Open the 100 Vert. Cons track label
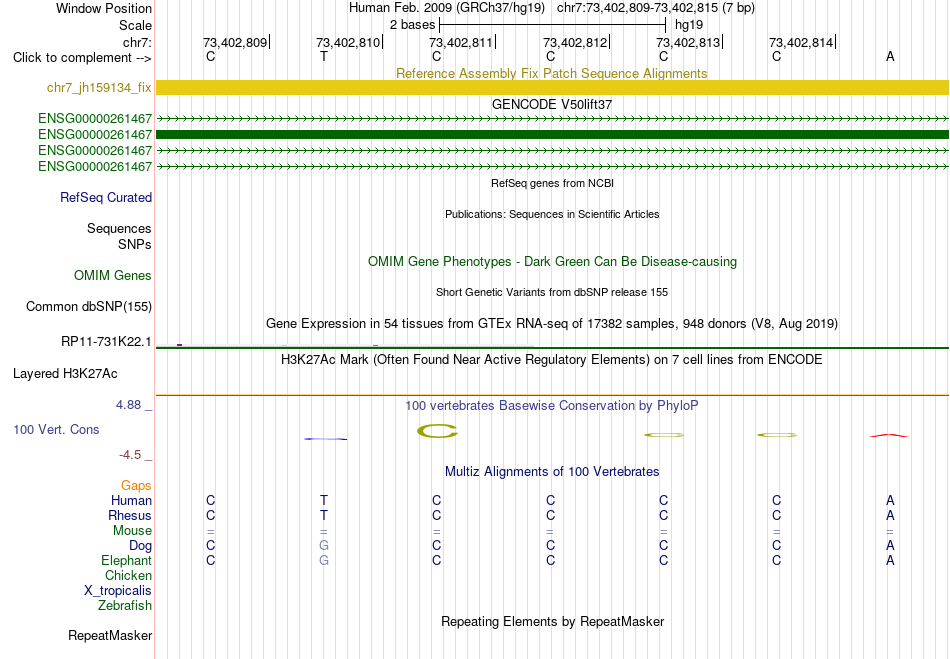Screen dimensions: 950x659 click(x=56, y=429)
